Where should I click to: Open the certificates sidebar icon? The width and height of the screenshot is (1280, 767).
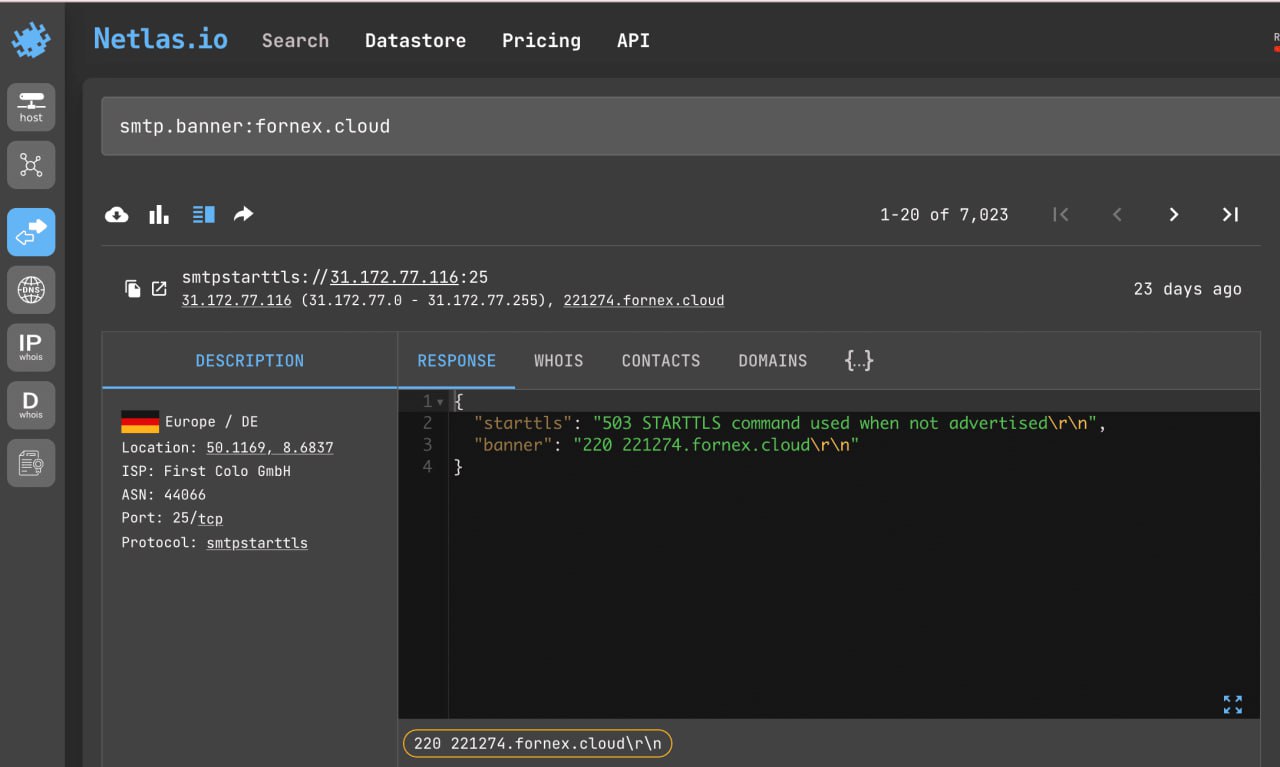click(x=31, y=463)
